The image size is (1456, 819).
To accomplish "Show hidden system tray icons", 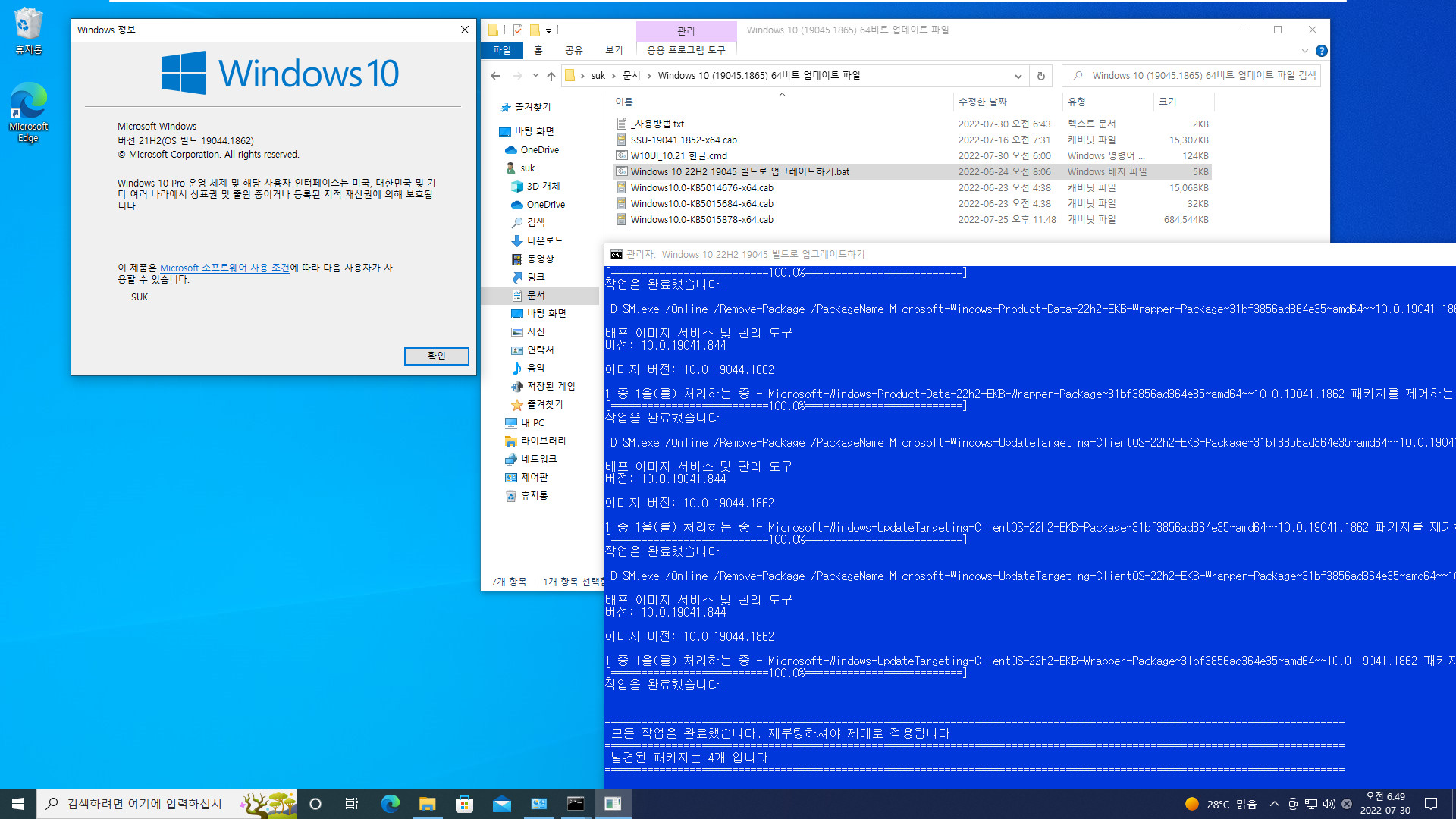I will 1275,804.
